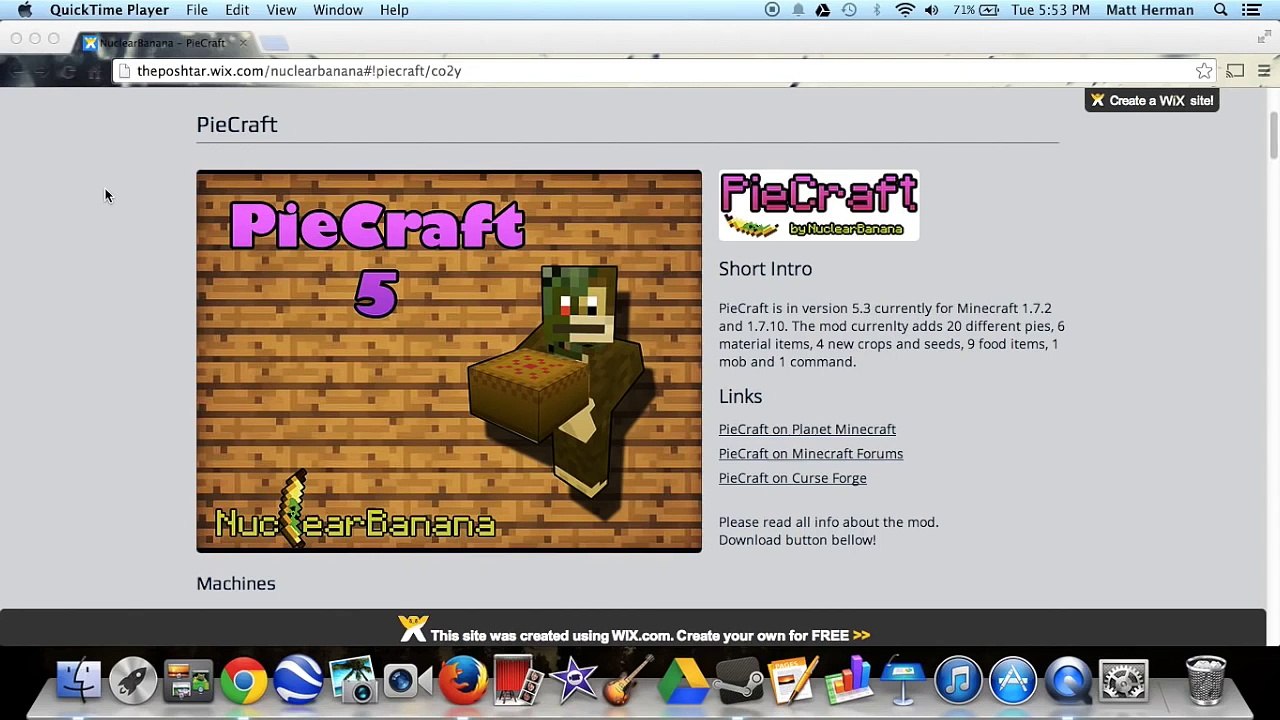The width and height of the screenshot is (1280, 720).
Task: Click the PieCraft by NuclearBanana logo
Action: coord(819,205)
